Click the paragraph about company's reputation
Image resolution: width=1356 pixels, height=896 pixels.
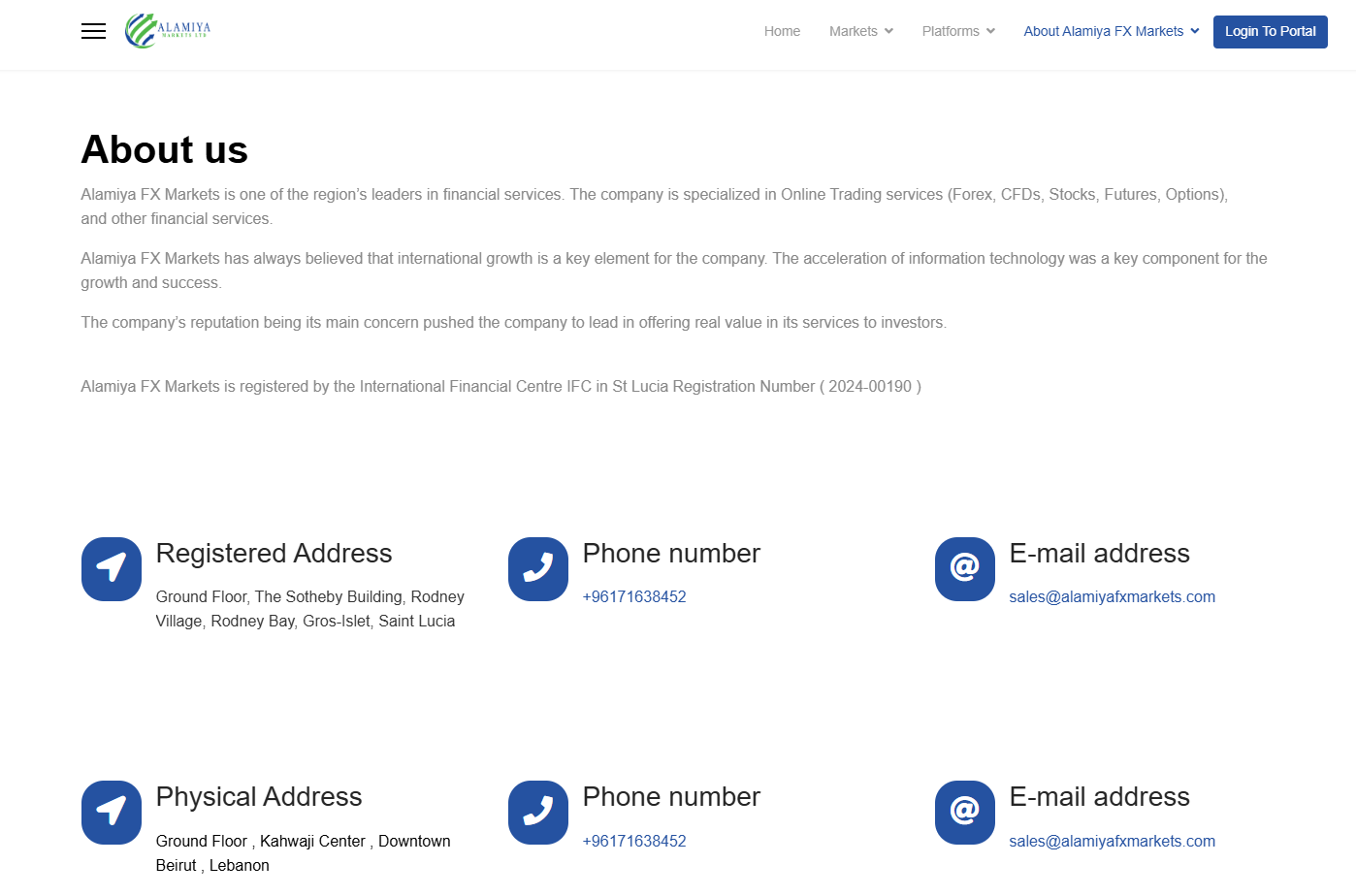(x=514, y=323)
